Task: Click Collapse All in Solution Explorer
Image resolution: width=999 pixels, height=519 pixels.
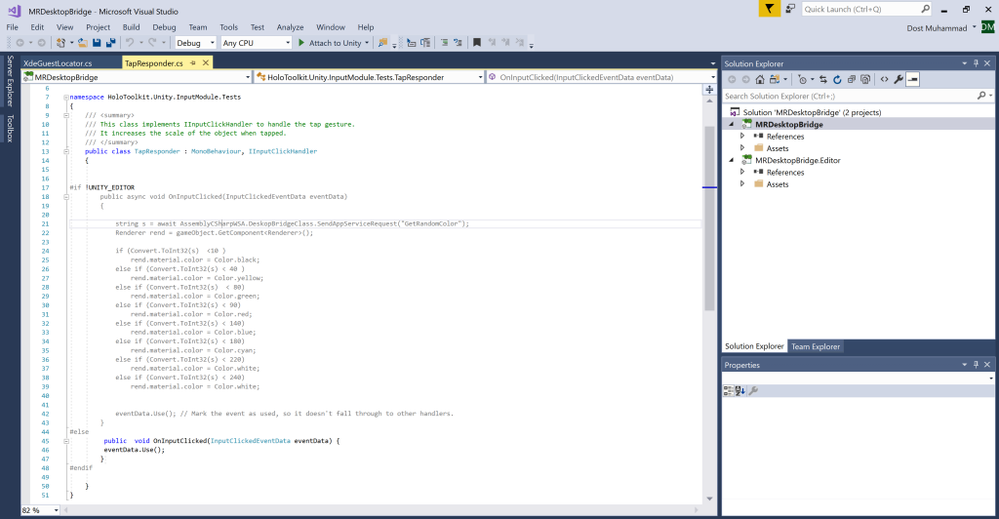Action: click(851, 79)
